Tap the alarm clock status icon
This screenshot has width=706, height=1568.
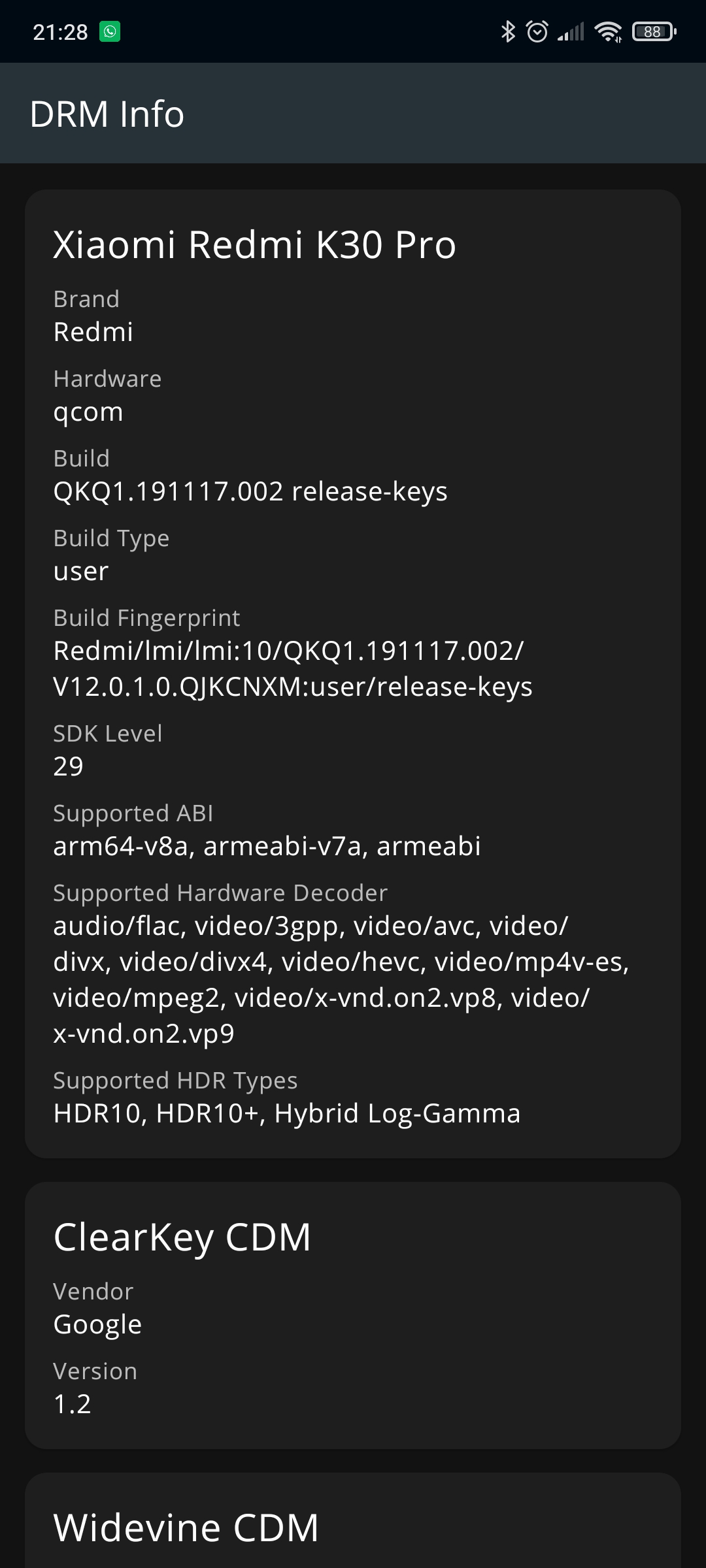pyautogui.click(x=537, y=31)
